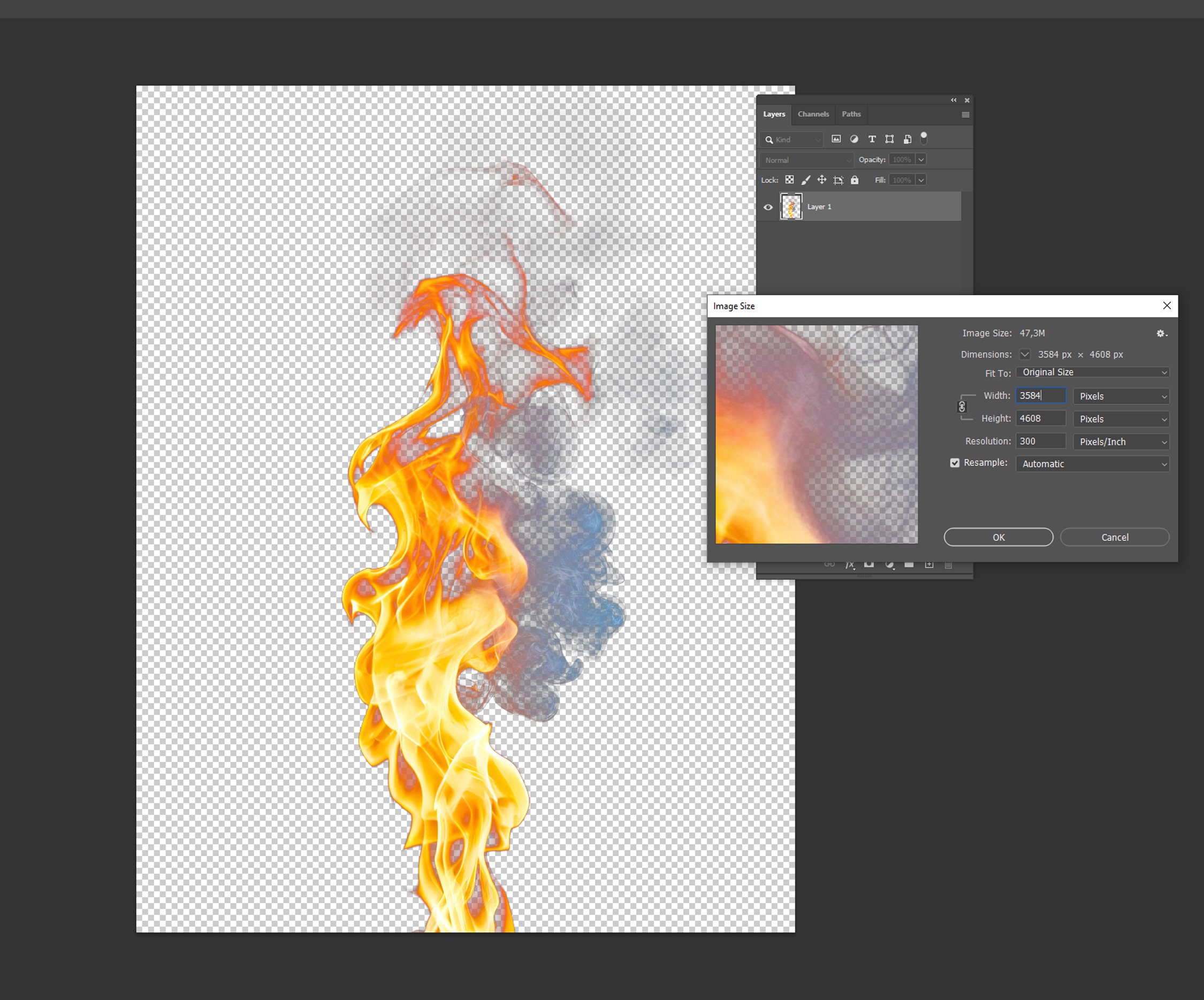This screenshot has height=1000, width=1204.
Task: Switch to the Paths tab
Action: click(851, 114)
